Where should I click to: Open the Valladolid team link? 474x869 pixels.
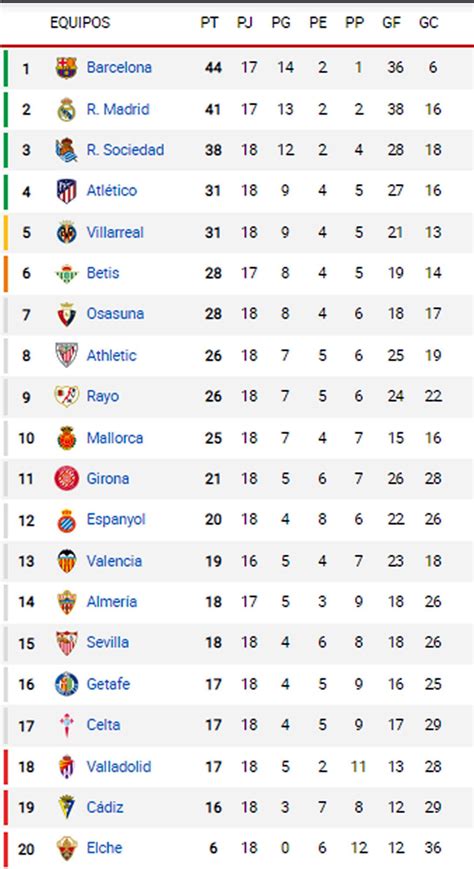(119, 766)
